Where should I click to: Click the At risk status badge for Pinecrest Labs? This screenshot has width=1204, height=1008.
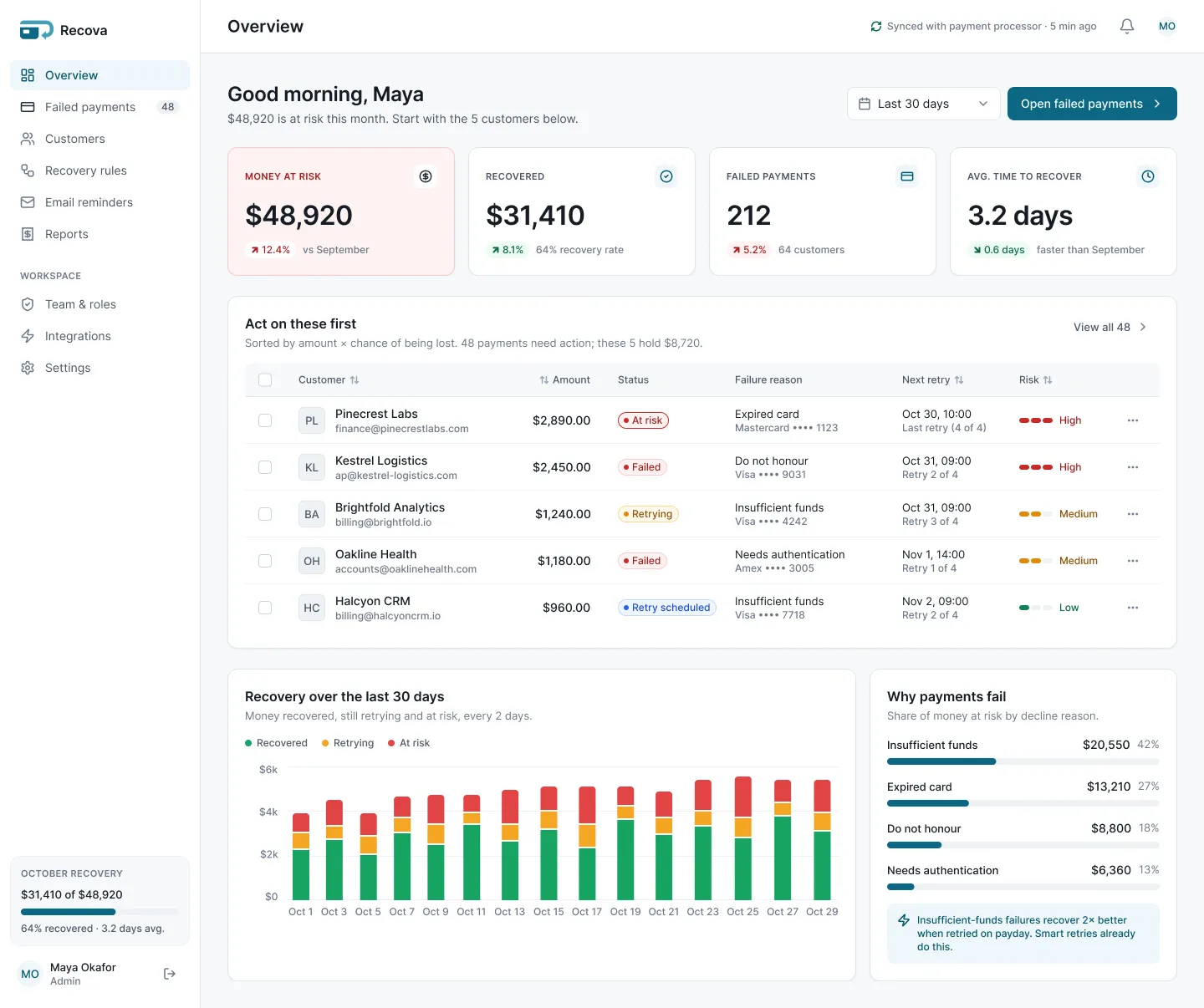643,420
